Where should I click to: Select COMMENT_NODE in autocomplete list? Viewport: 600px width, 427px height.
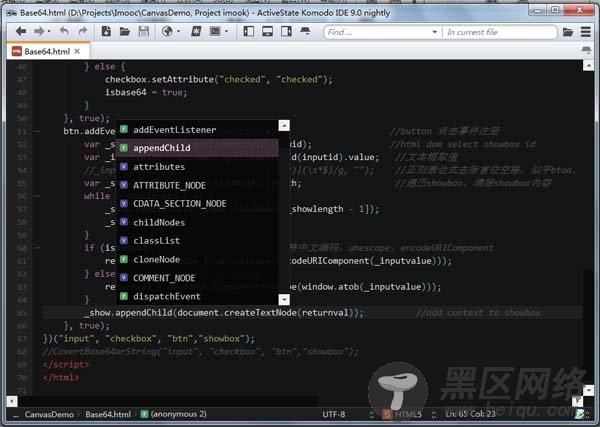(197, 278)
